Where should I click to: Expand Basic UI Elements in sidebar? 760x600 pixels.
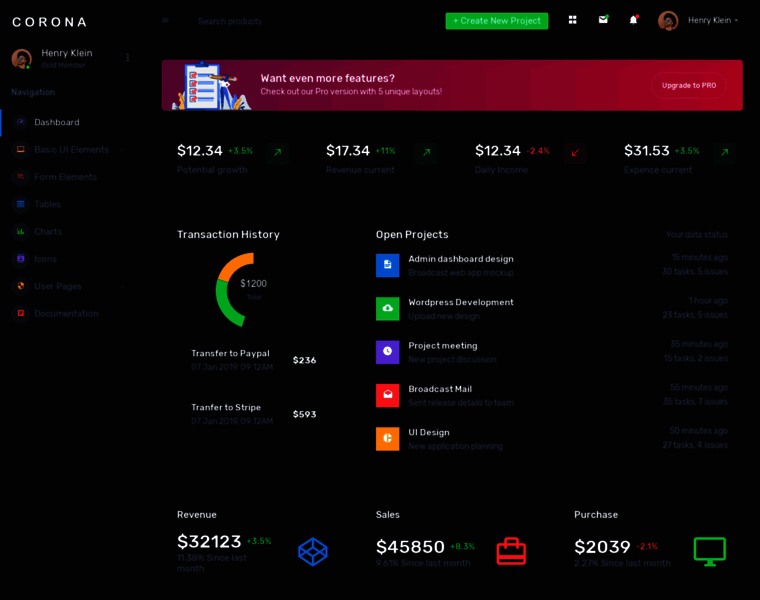[71, 149]
